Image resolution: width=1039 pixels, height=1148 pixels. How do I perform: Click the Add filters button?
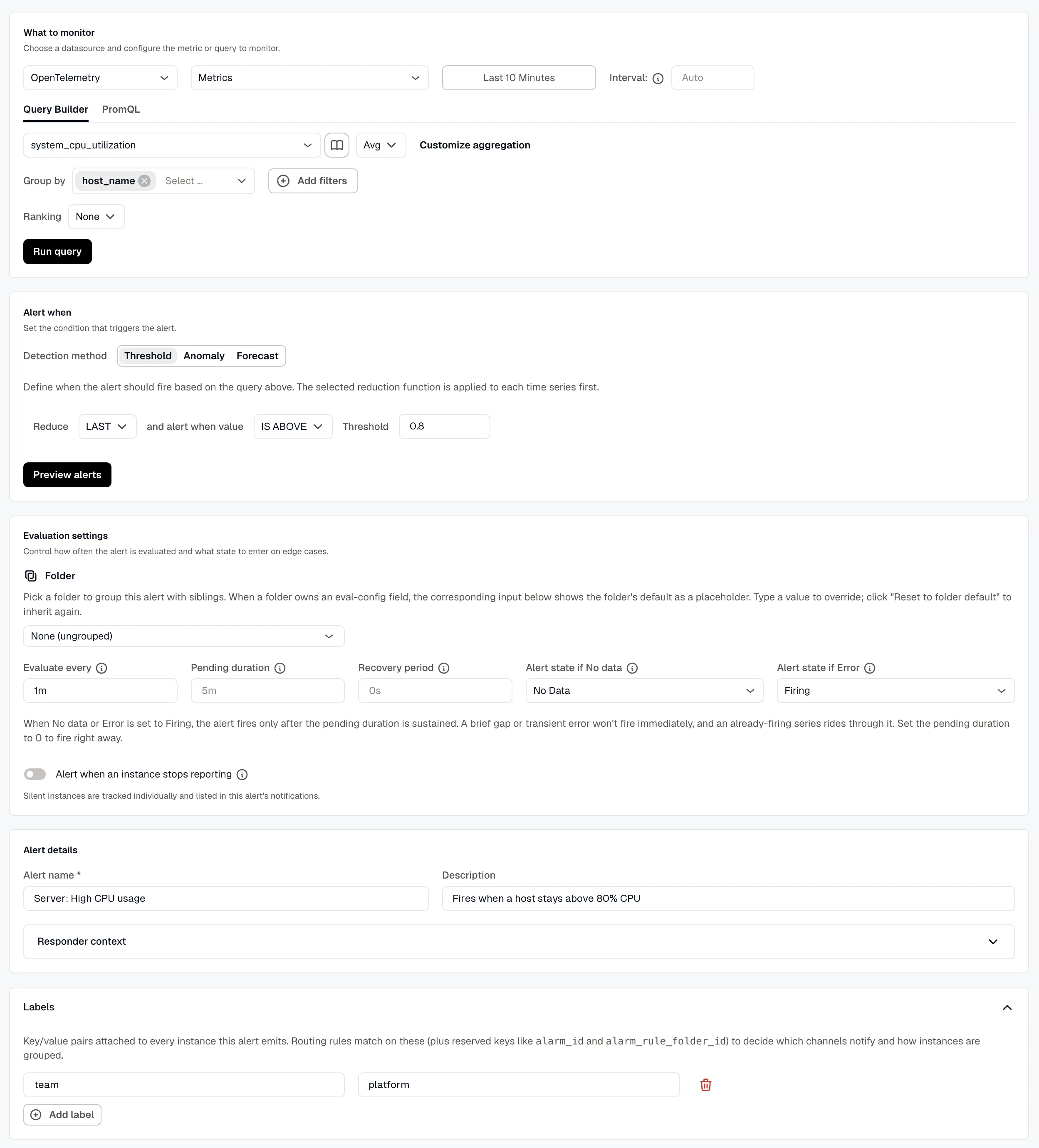[313, 181]
